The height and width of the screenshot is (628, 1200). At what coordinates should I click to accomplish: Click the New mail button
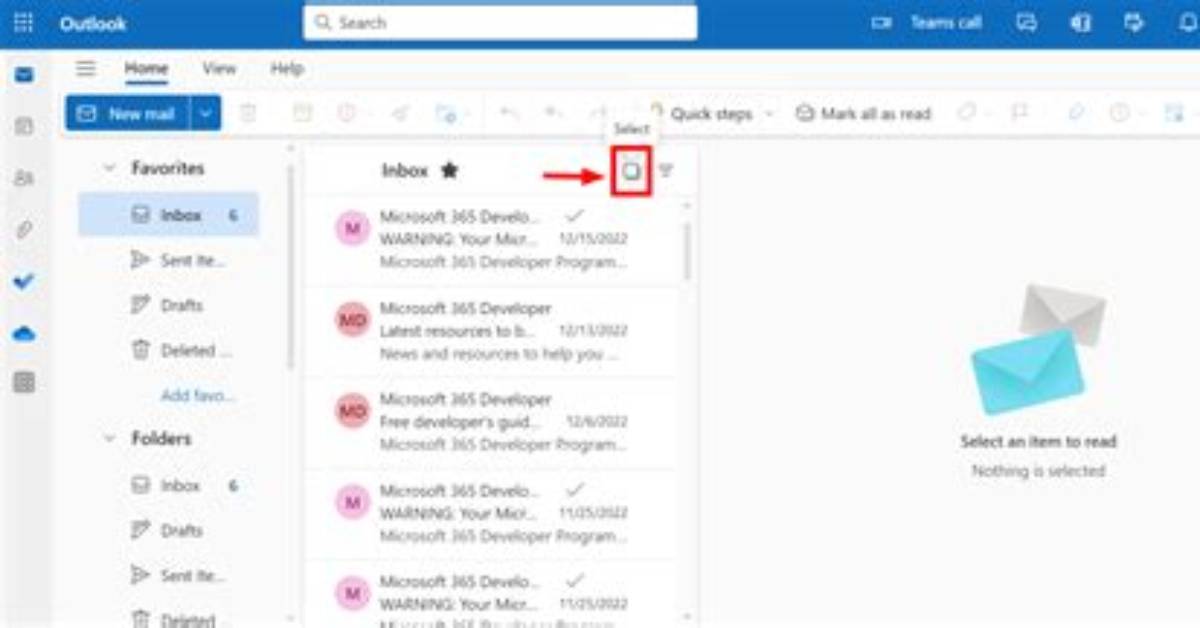(x=128, y=114)
